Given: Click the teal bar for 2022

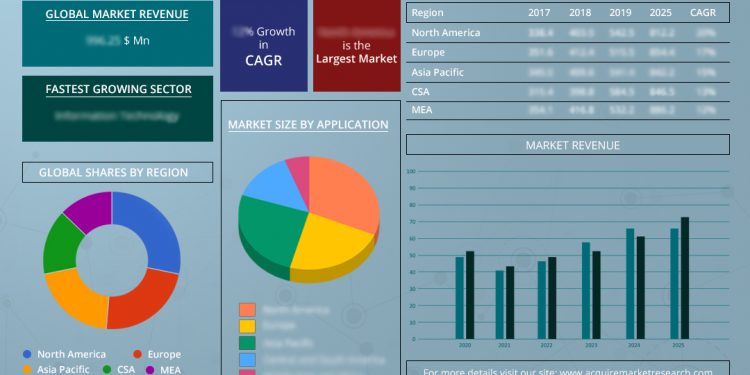Looking at the screenshot, I should pyautogui.click(x=542, y=299).
